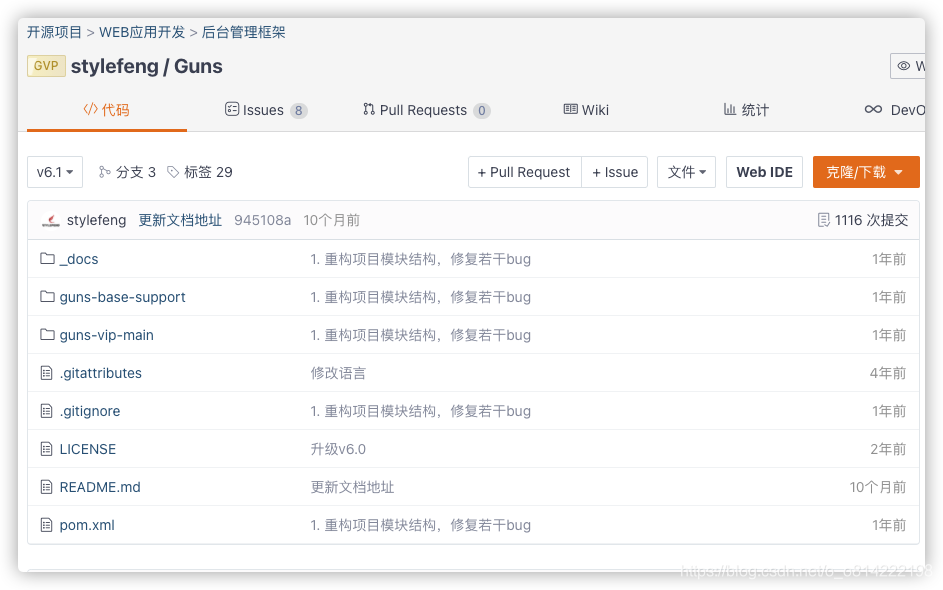The height and width of the screenshot is (590, 943).
Task: Open the v6.1 branch dropdown
Action: pyautogui.click(x=54, y=172)
